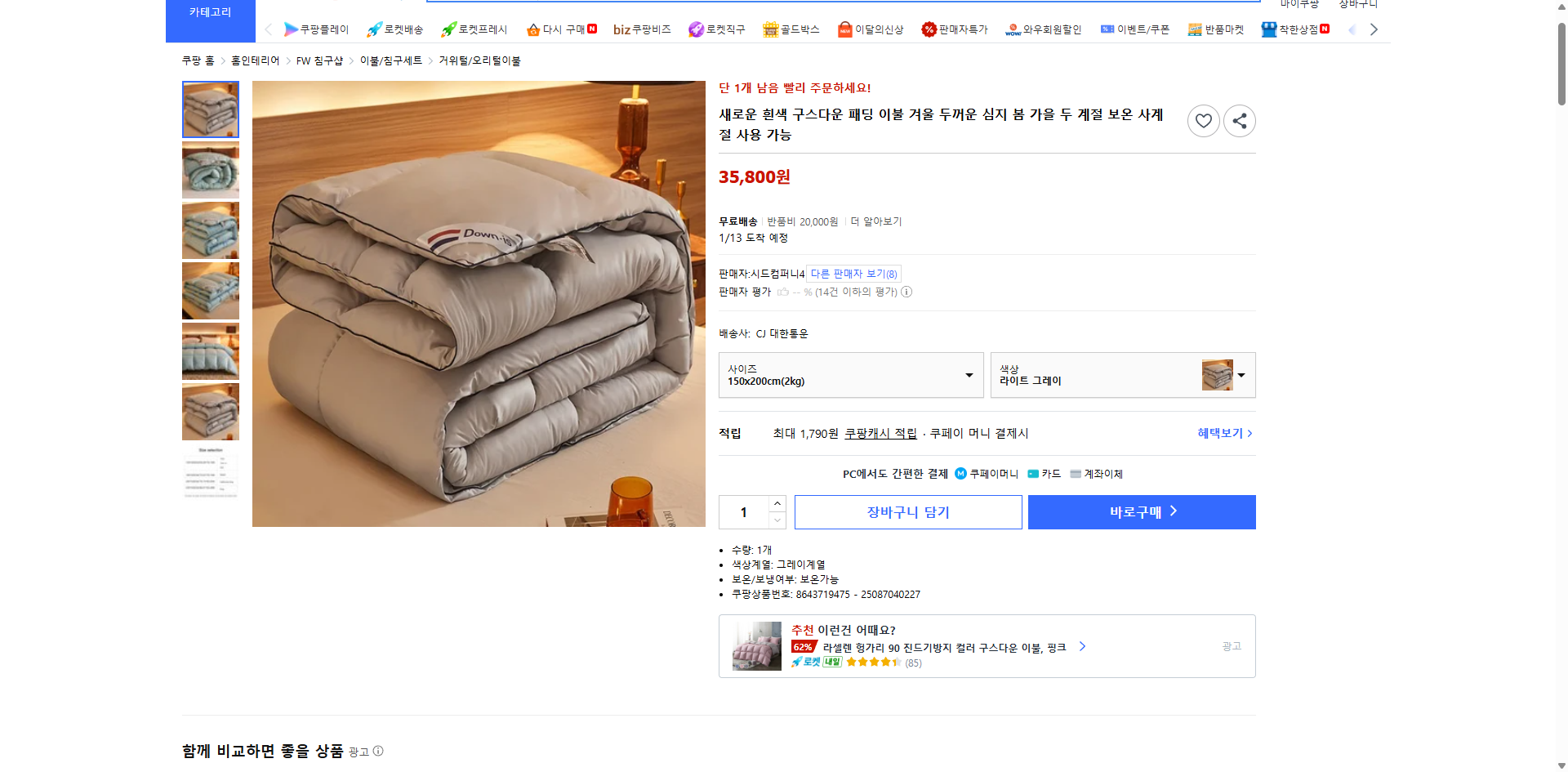1568x772 pixels.
Task: Increase quantity with the up stepper arrow
Action: 776,503
